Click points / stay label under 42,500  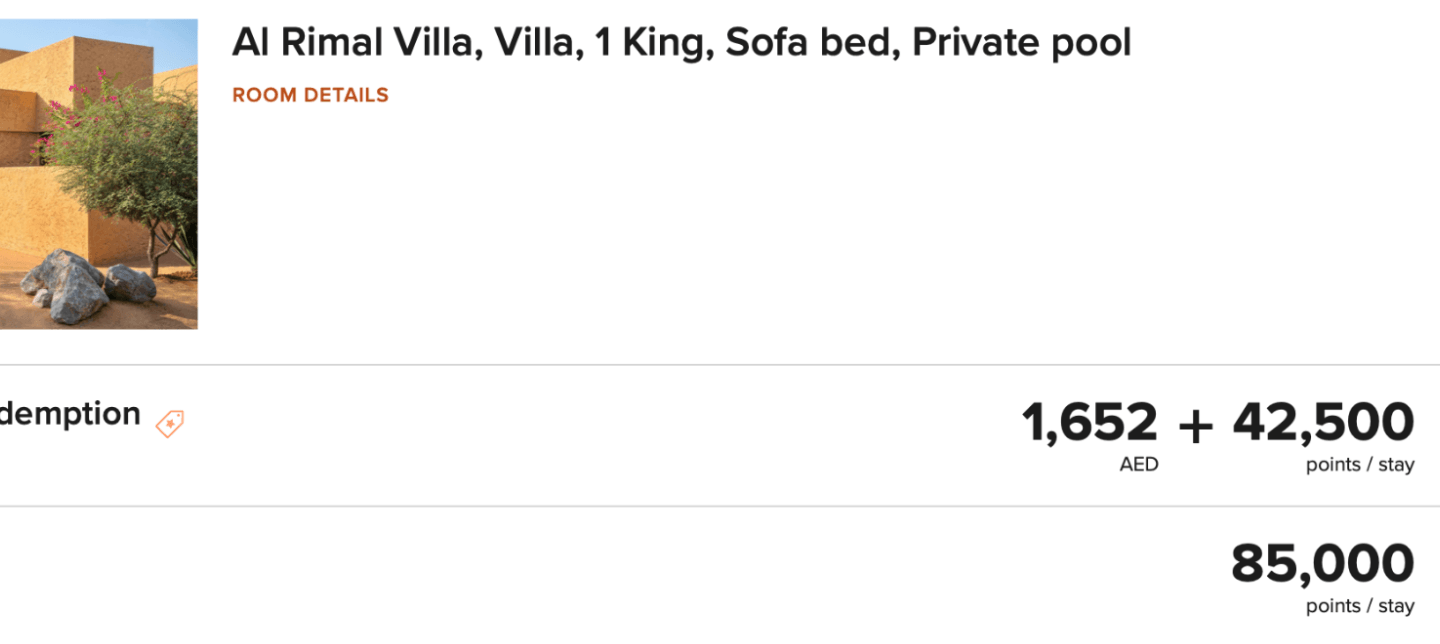[1359, 465]
